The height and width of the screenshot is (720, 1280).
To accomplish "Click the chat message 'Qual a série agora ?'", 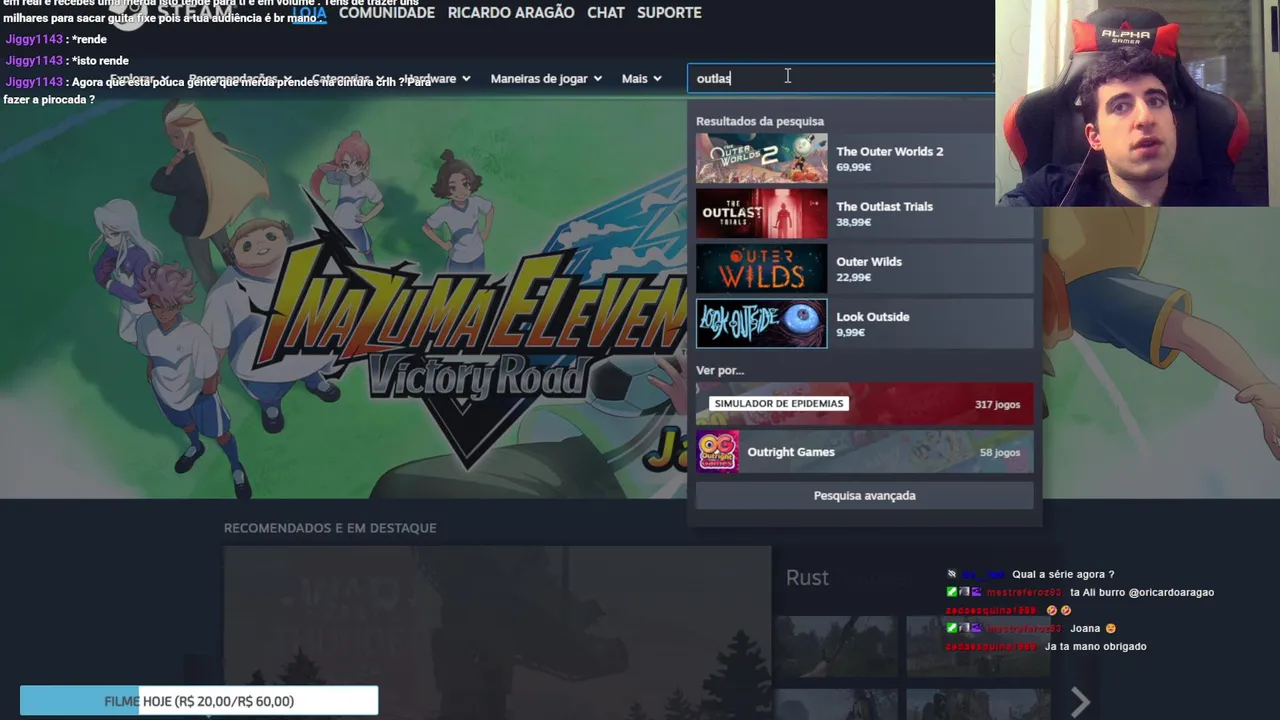I will click(x=1063, y=574).
